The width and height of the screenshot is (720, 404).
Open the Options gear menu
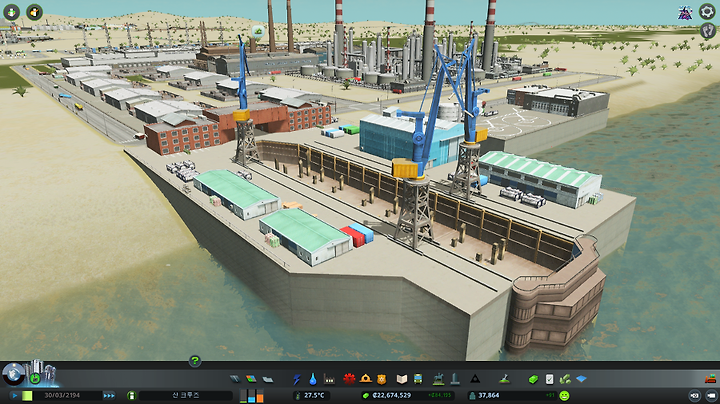(x=707, y=11)
